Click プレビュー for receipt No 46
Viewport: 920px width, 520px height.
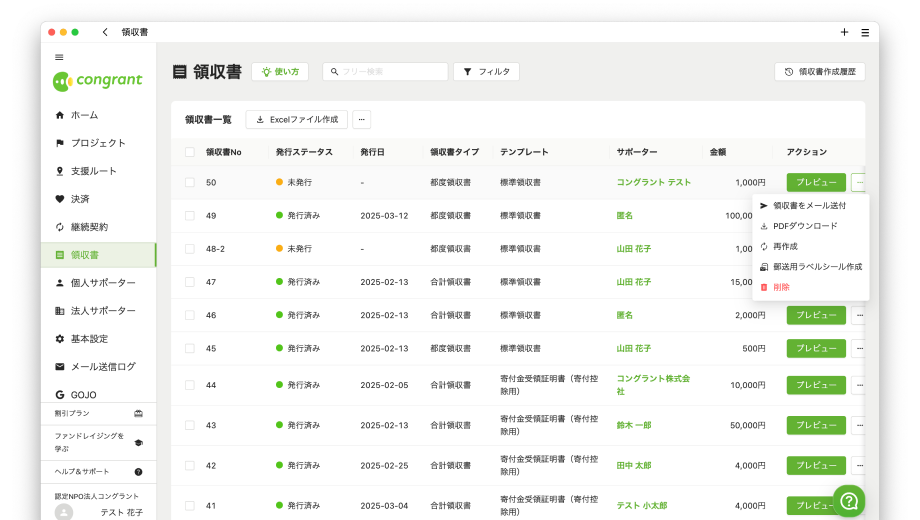(816, 315)
